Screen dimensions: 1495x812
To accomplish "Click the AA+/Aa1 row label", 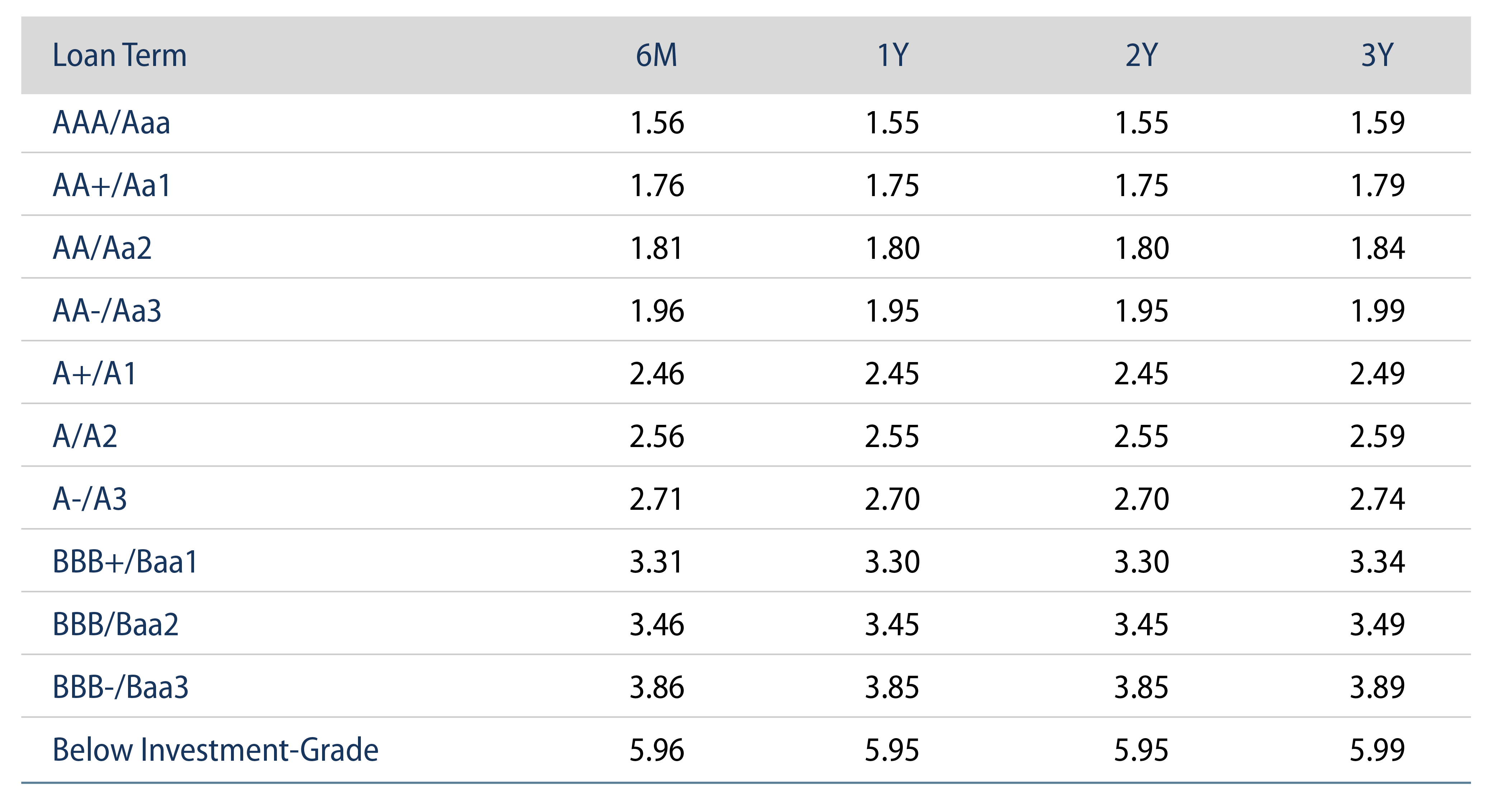I will coord(112,186).
